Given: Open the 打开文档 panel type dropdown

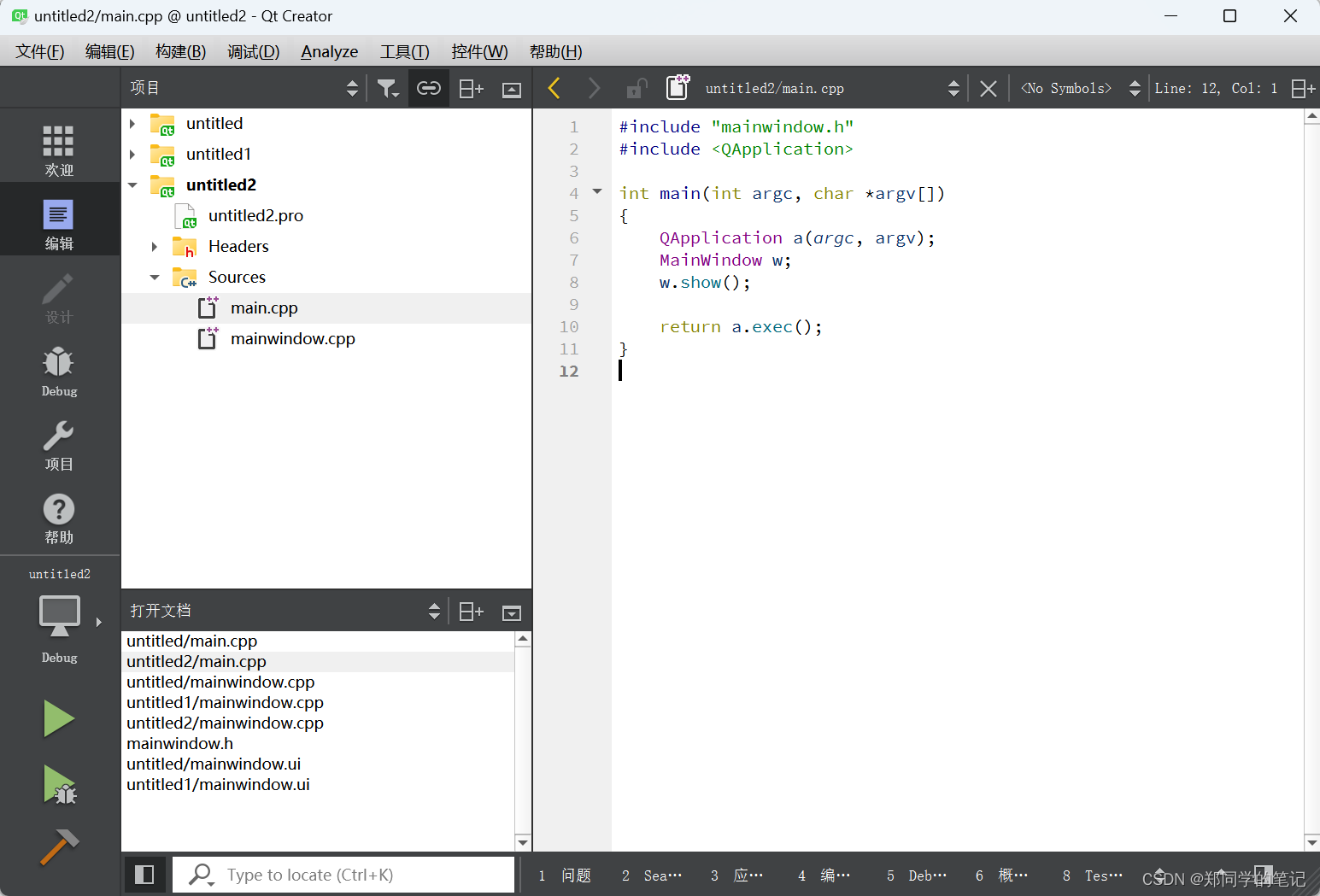Looking at the screenshot, I should (285, 611).
